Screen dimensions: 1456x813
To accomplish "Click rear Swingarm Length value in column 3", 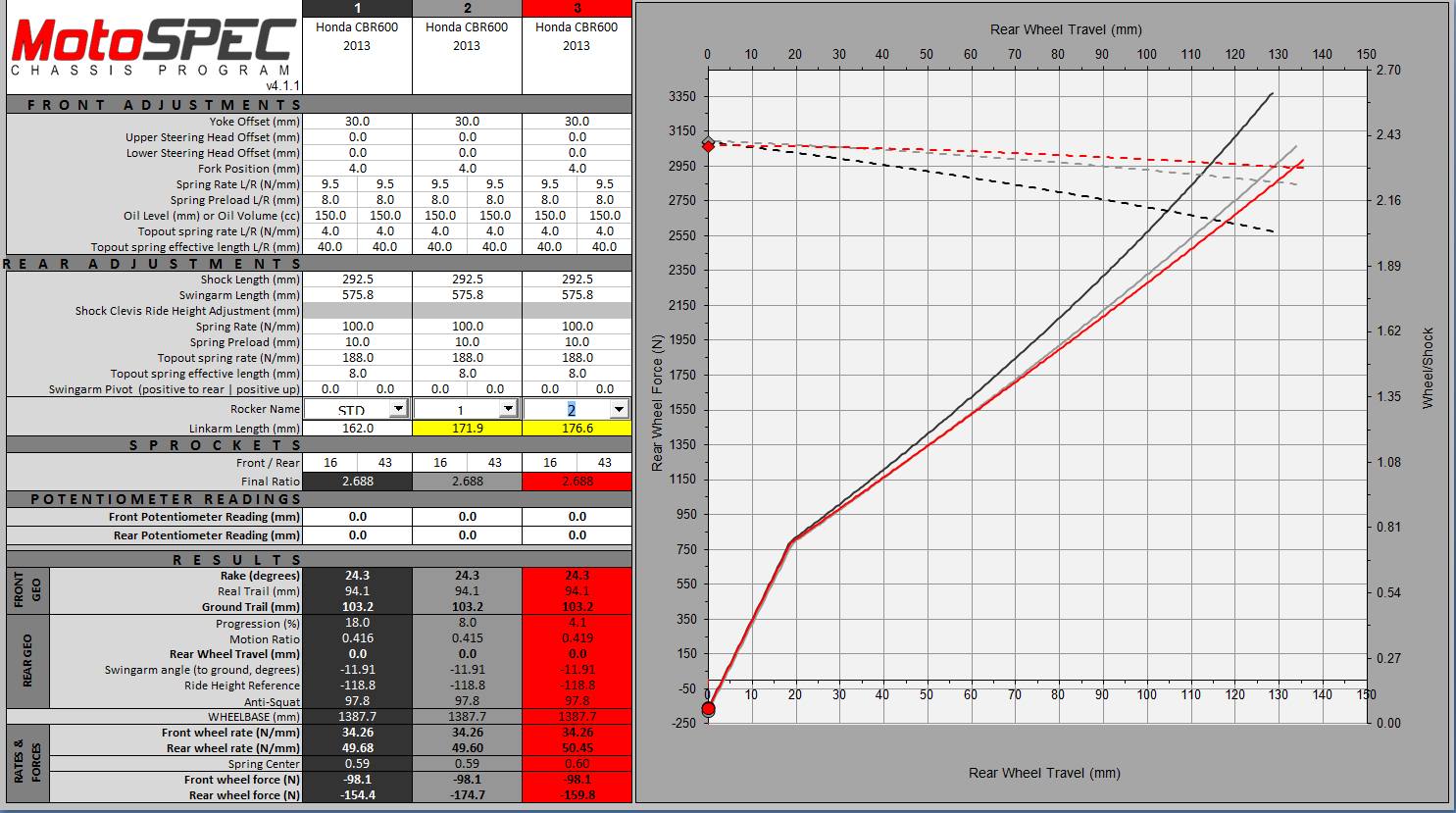I will click(x=577, y=295).
